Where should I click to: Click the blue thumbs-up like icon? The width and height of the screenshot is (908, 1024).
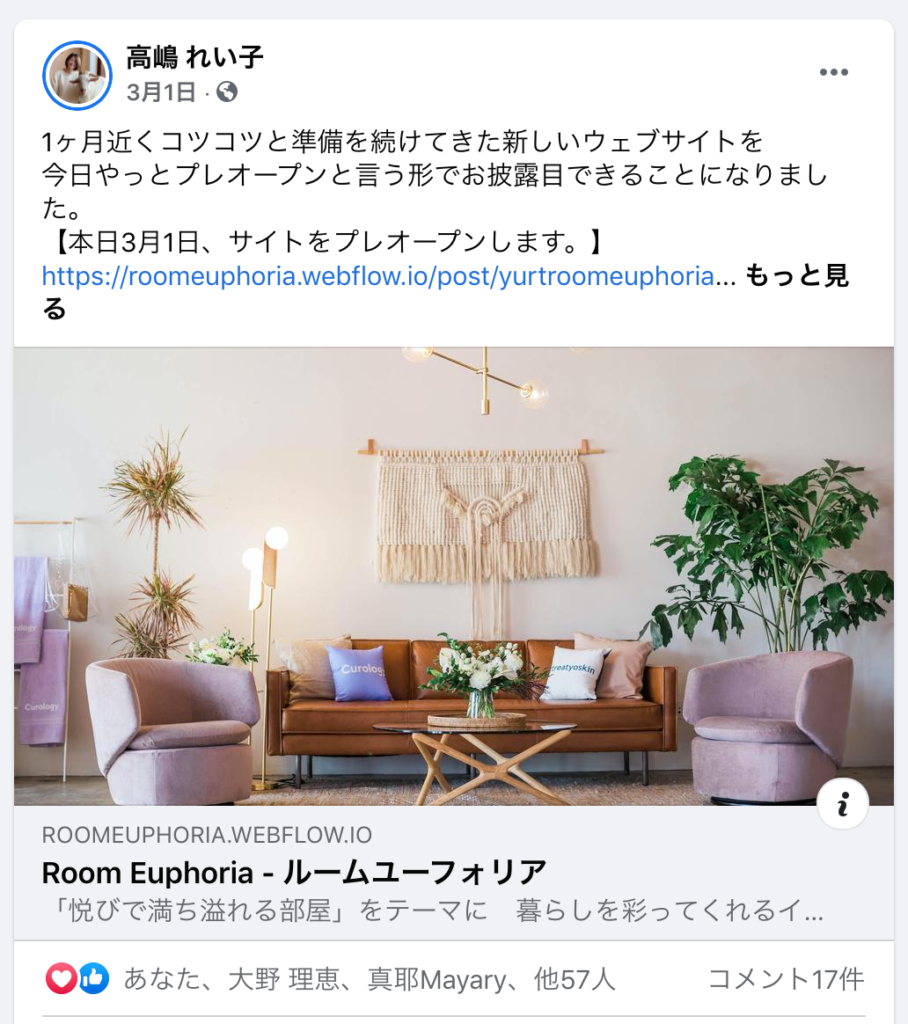point(93,978)
